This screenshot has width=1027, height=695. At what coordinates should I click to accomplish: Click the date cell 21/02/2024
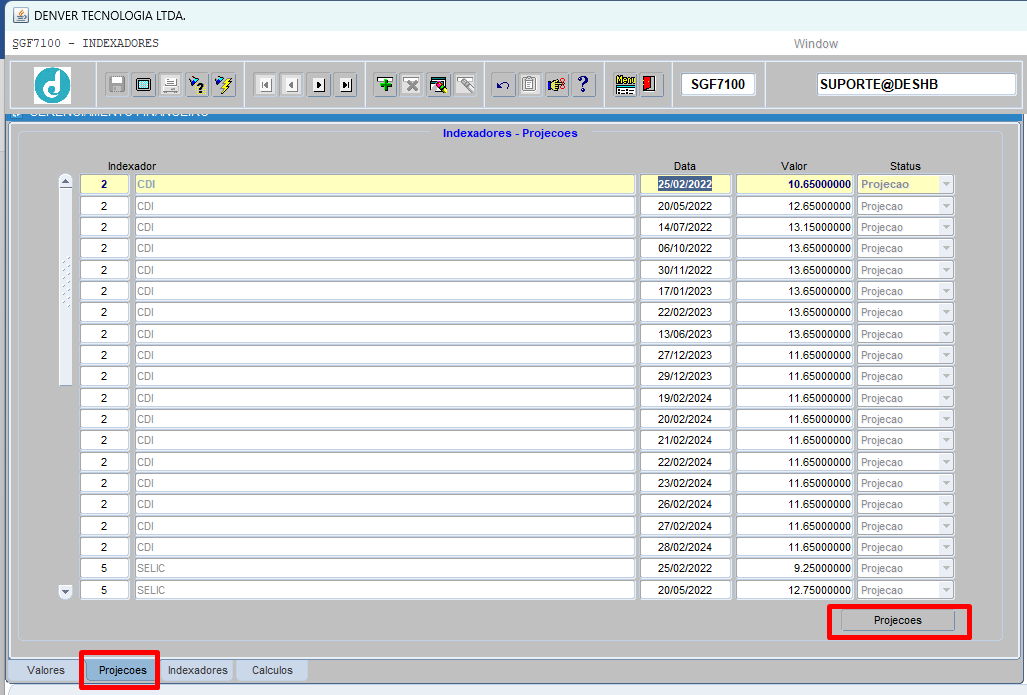pyautogui.click(x=685, y=440)
